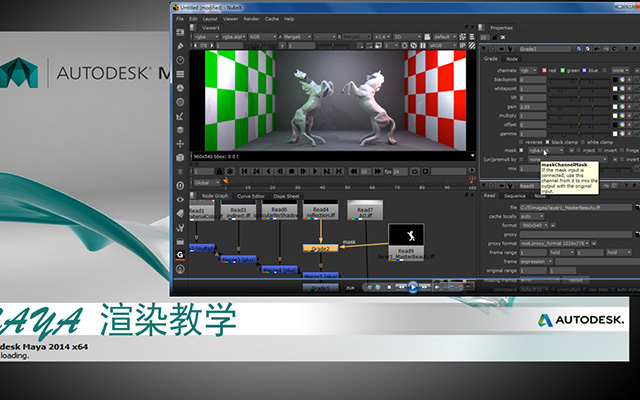Toggle the mask enable checkbox
Screen dimensions: 640x400
(x=521, y=151)
